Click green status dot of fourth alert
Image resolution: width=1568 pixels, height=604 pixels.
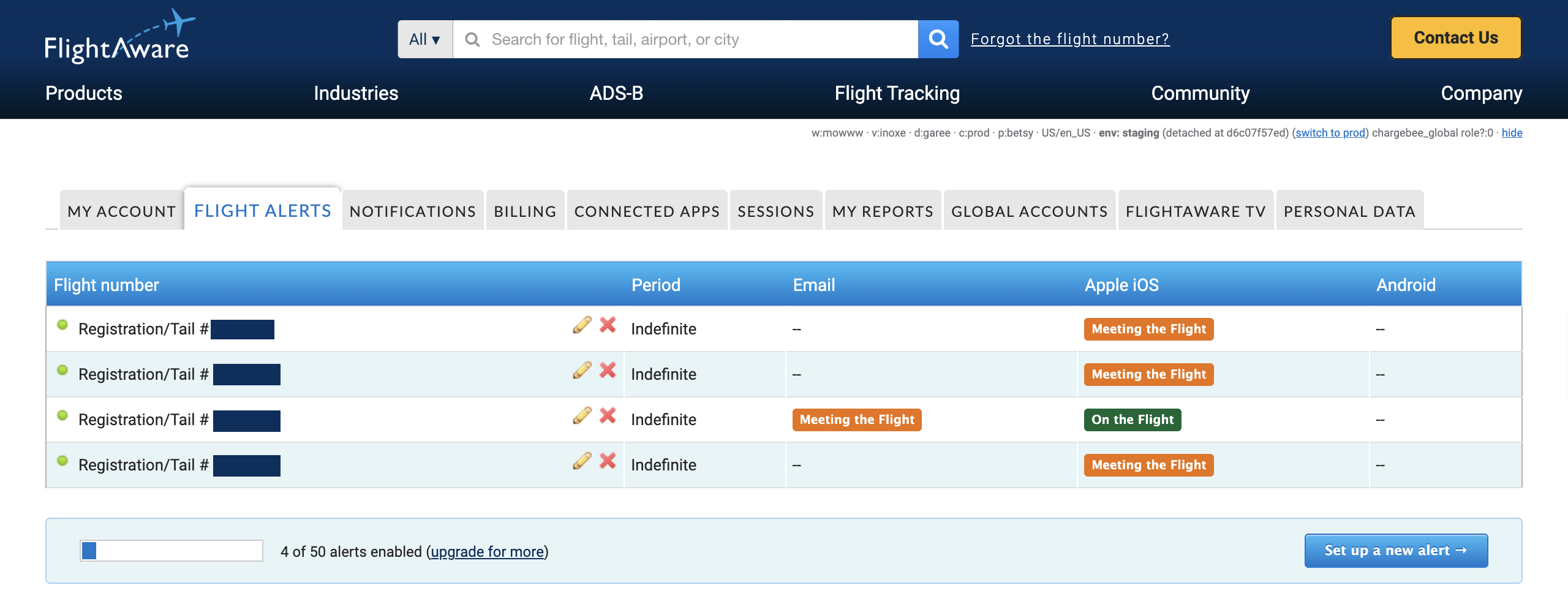pos(62,461)
